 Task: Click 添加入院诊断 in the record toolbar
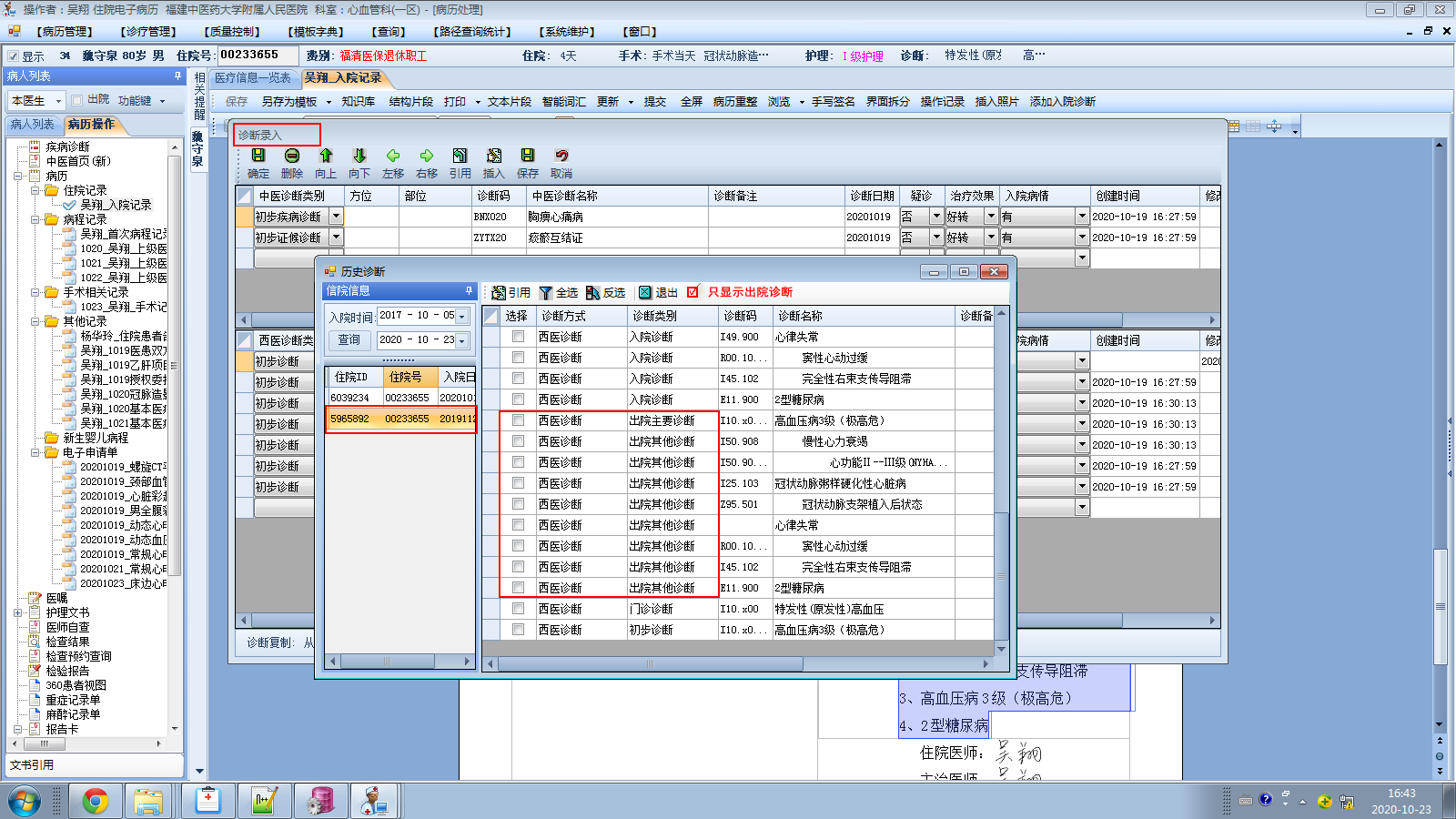[1063, 102]
